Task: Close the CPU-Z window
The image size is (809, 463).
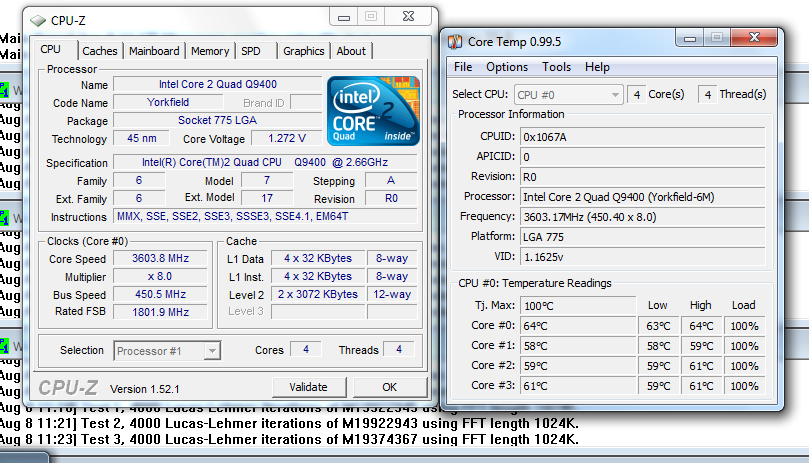Action: 408,17
